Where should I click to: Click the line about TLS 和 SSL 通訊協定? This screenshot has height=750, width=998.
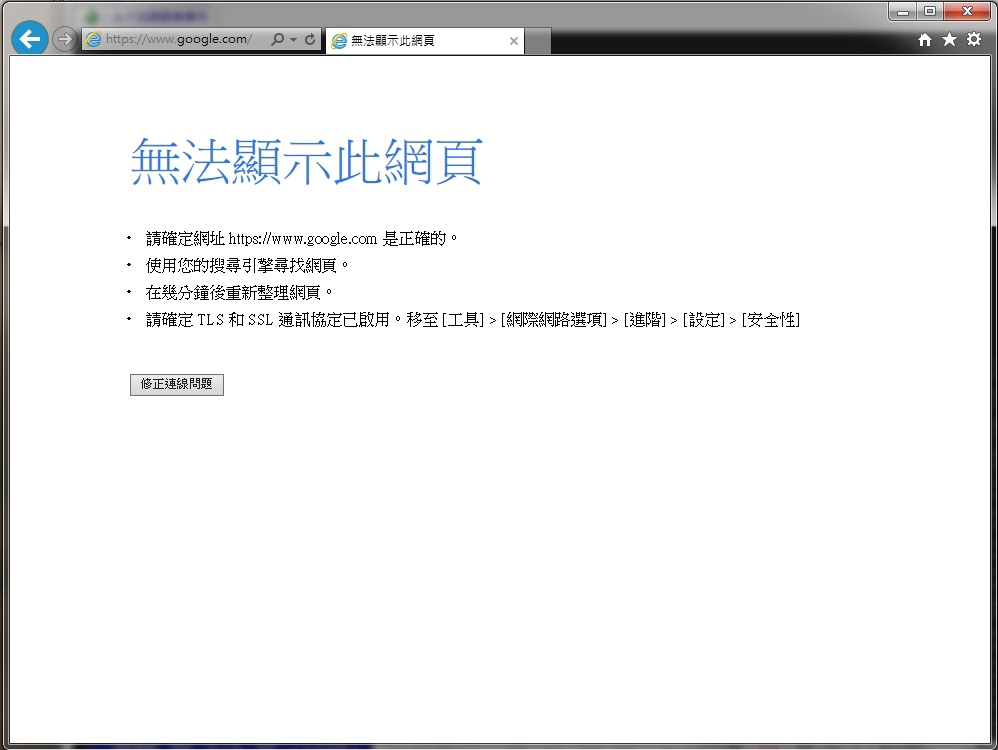click(x=473, y=320)
